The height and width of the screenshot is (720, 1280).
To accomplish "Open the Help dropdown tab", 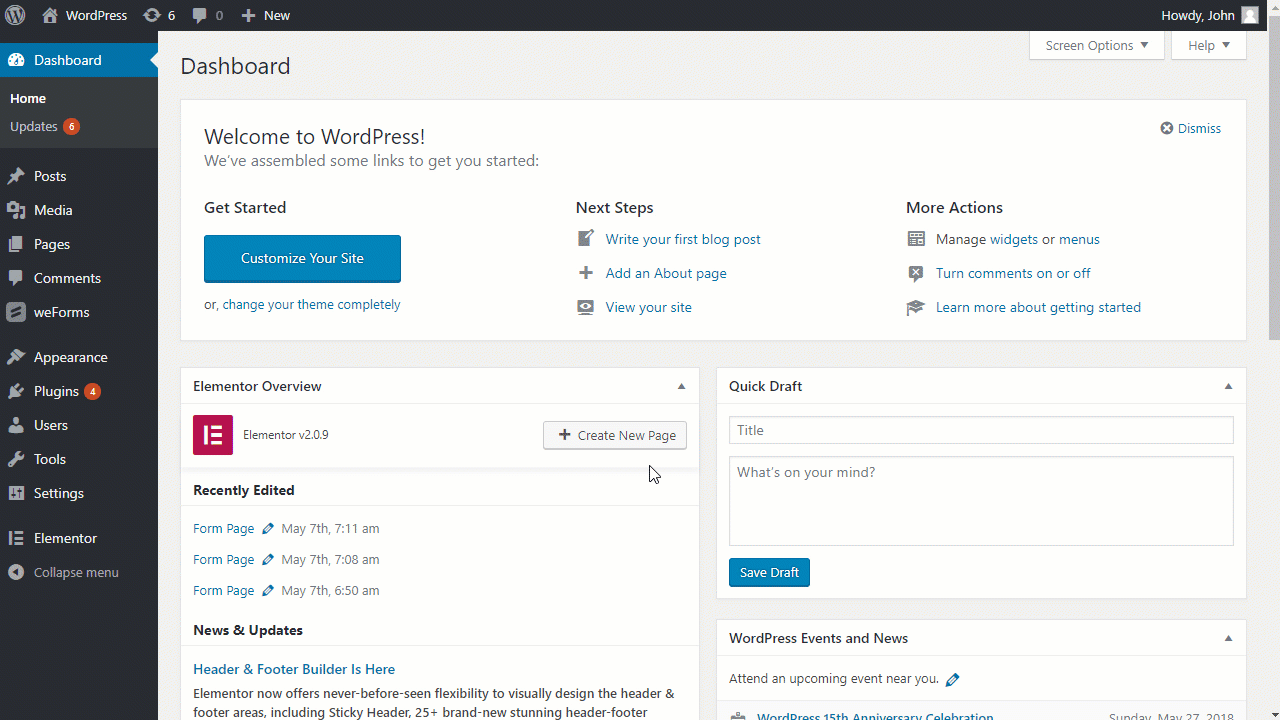I will pos(1209,45).
